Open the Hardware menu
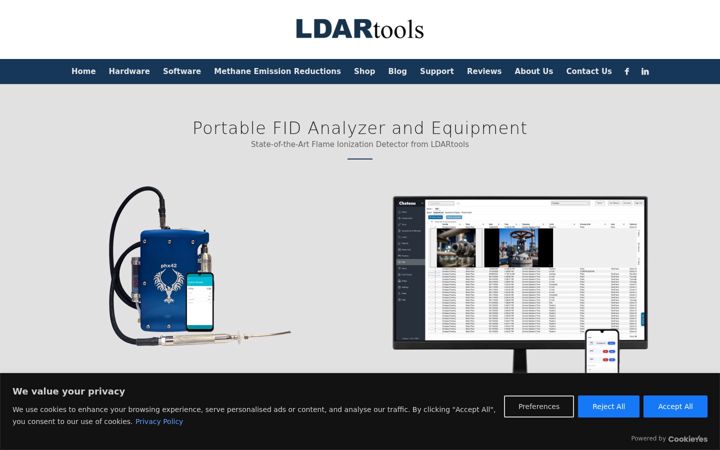Screen dimensions: 720x450 (129, 71)
